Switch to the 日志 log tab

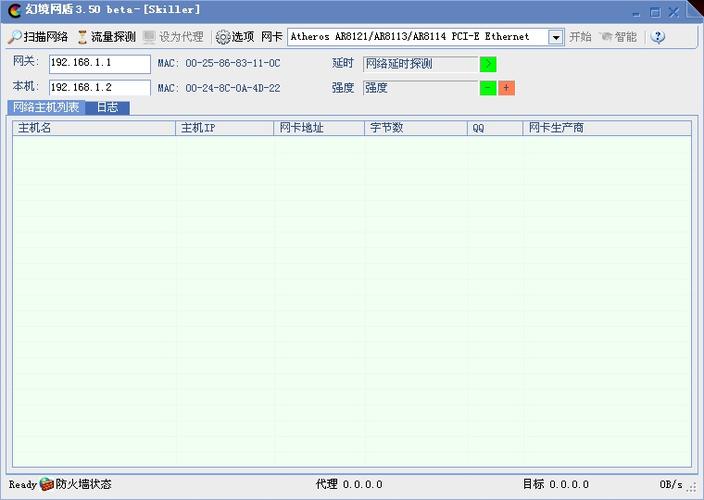[x=107, y=107]
